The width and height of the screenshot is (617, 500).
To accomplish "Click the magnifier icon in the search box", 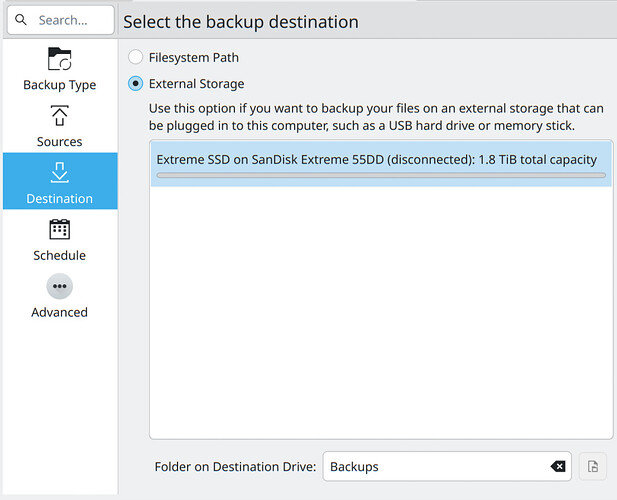I will click(21, 21).
